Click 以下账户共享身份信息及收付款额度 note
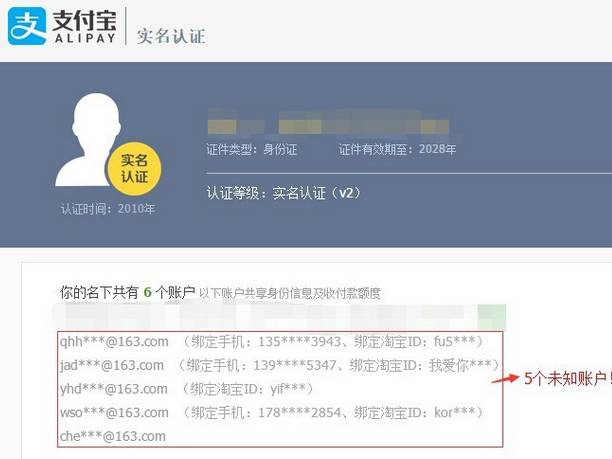 tap(290, 293)
